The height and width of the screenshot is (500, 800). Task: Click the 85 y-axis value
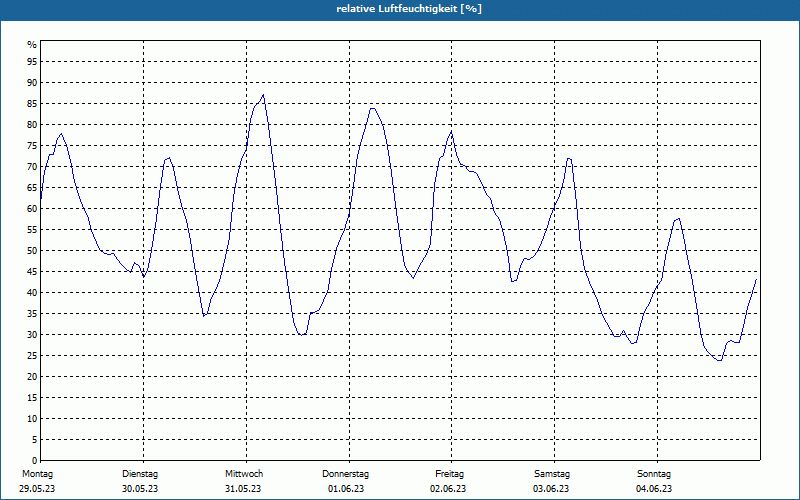pos(32,104)
